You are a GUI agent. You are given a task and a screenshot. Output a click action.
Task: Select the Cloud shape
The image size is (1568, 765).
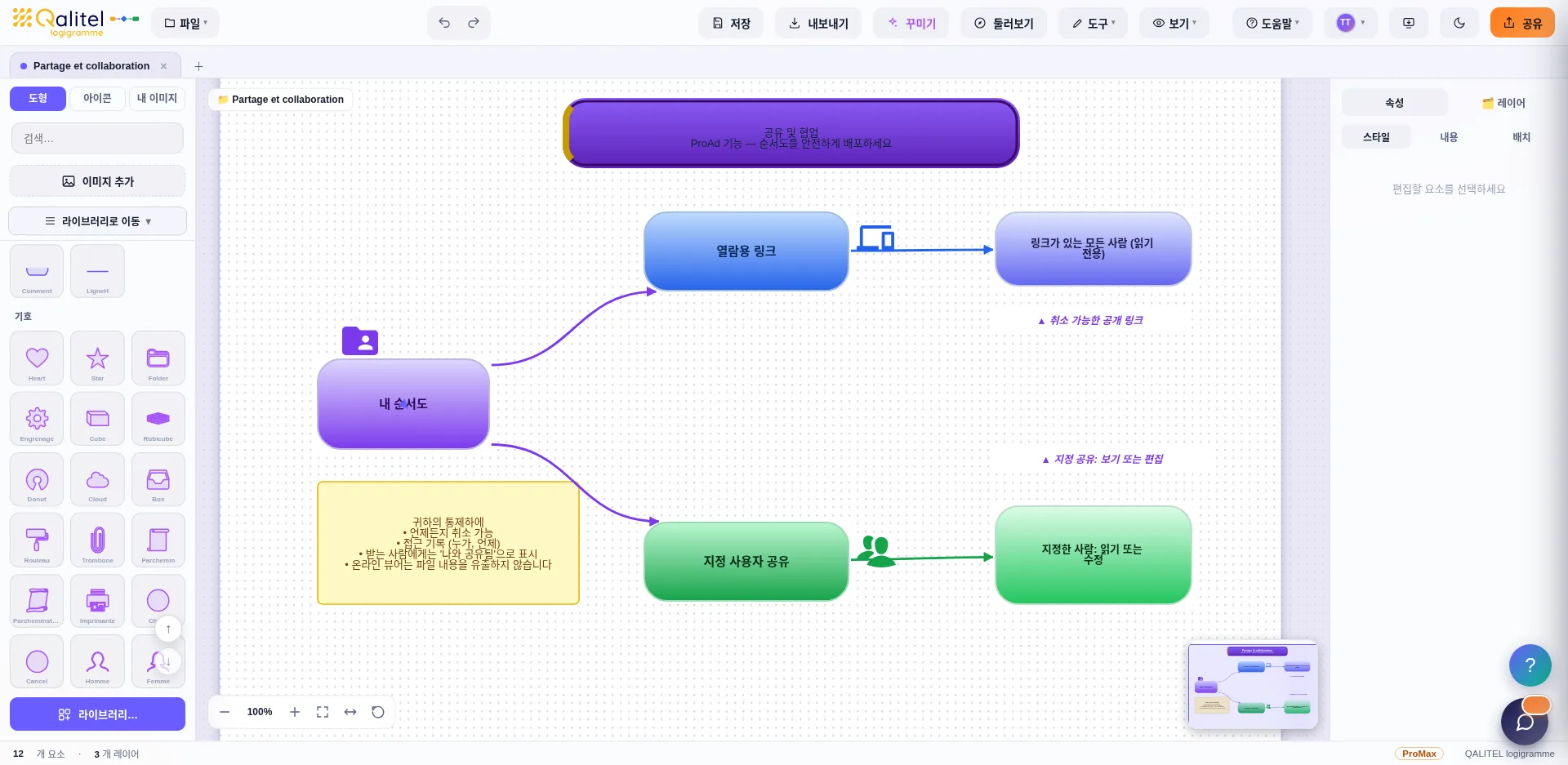pyautogui.click(x=97, y=479)
